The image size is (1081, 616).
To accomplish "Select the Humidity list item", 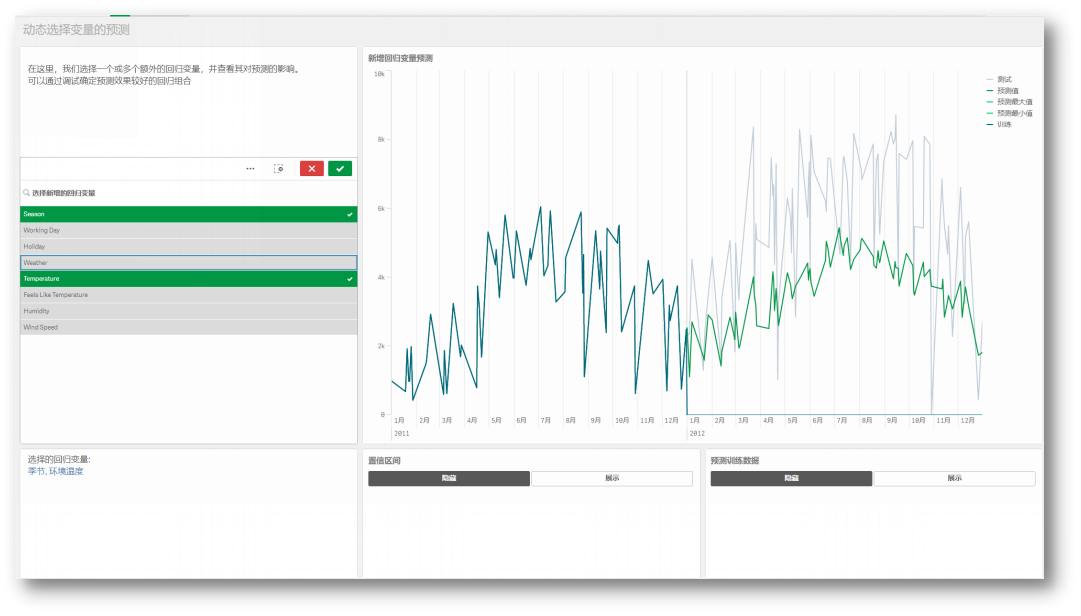I will click(x=189, y=311).
